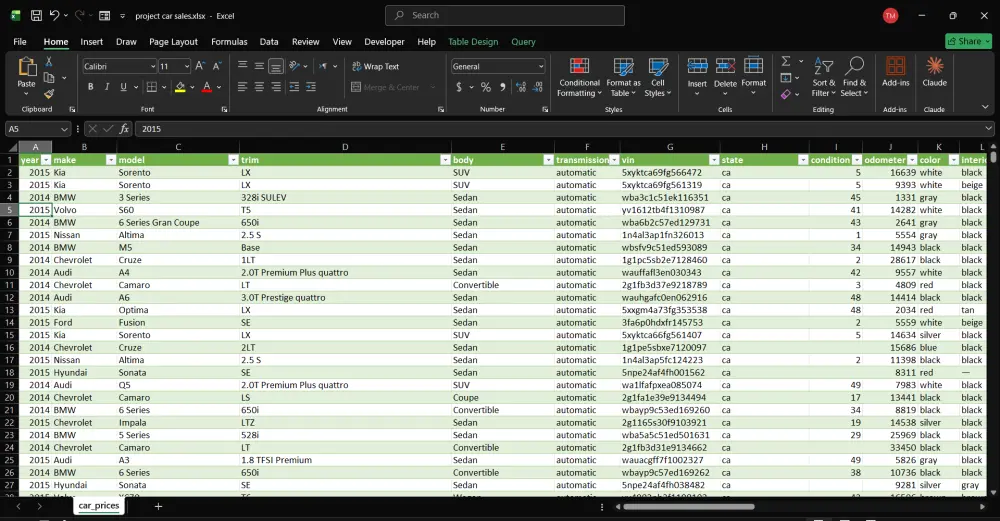Viewport: 1000px width, 521px height.
Task: Open the General number format dropdown
Action: pos(541,66)
